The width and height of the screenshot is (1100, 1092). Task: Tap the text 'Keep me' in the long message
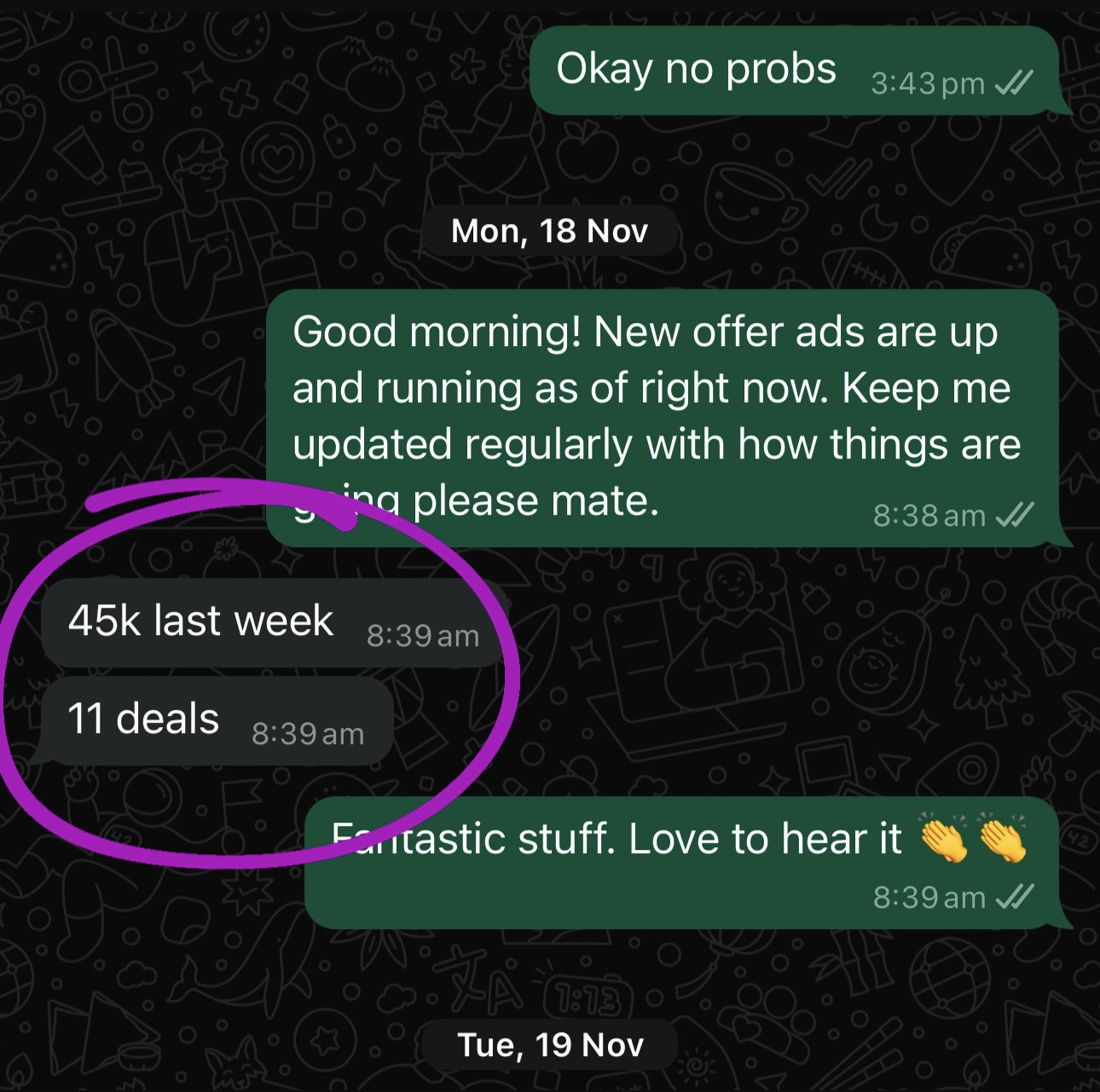click(x=927, y=389)
